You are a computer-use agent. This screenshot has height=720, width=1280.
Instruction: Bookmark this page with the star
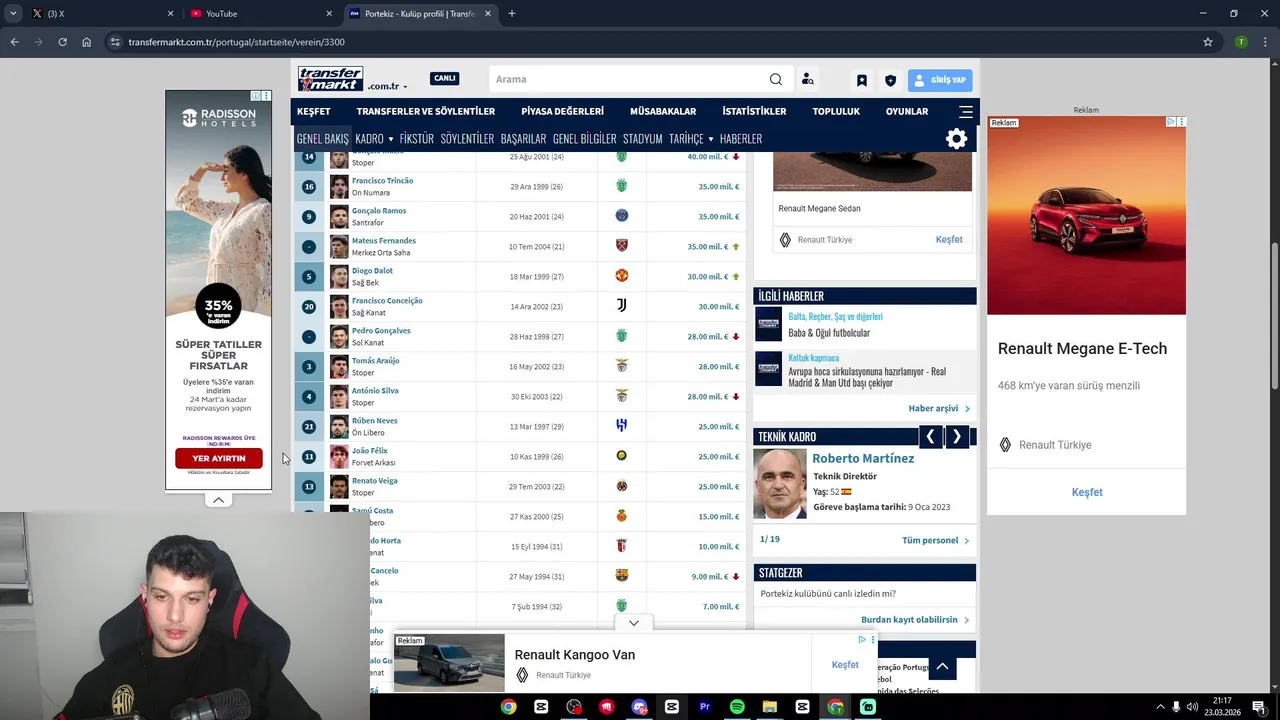tap(1208, 42)
